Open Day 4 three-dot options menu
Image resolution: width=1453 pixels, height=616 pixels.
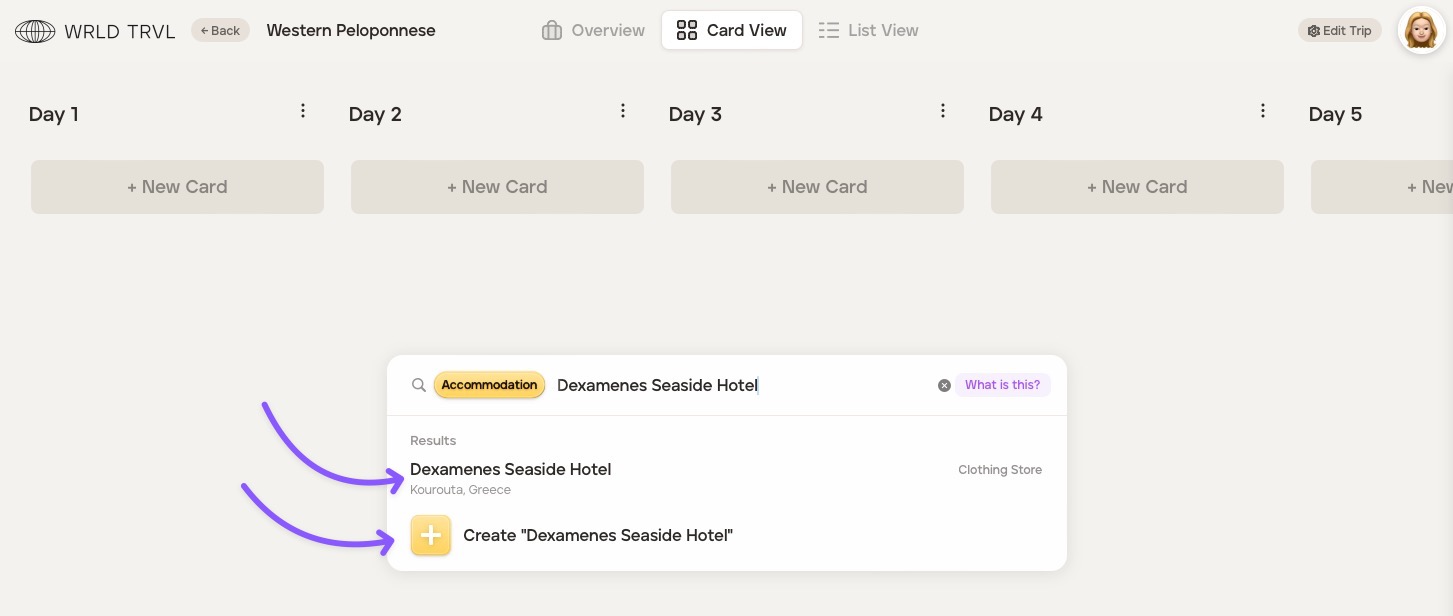[x=1263, y=111]
